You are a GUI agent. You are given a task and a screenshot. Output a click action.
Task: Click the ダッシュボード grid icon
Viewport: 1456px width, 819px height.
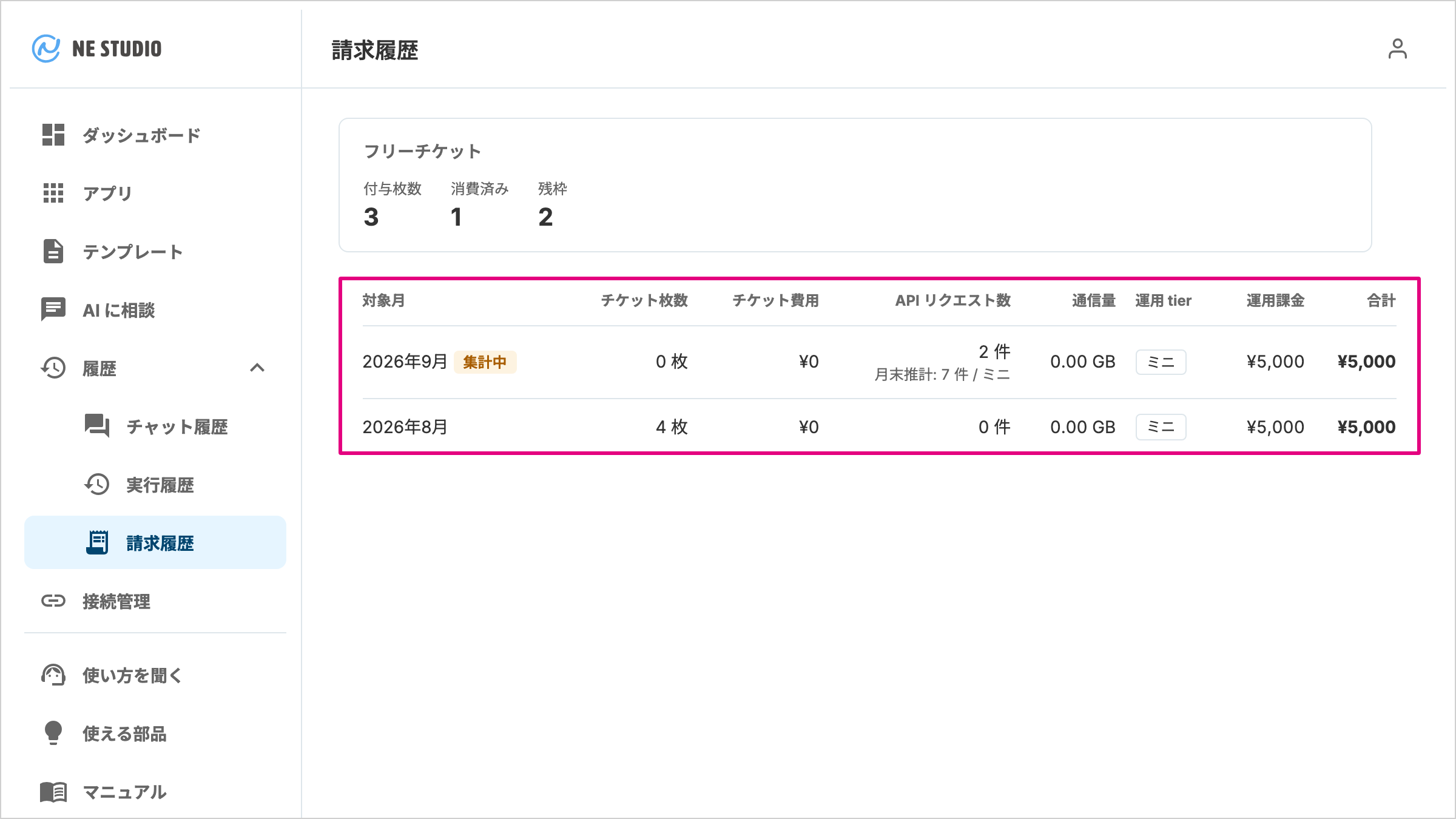click(x=53, y=135)
